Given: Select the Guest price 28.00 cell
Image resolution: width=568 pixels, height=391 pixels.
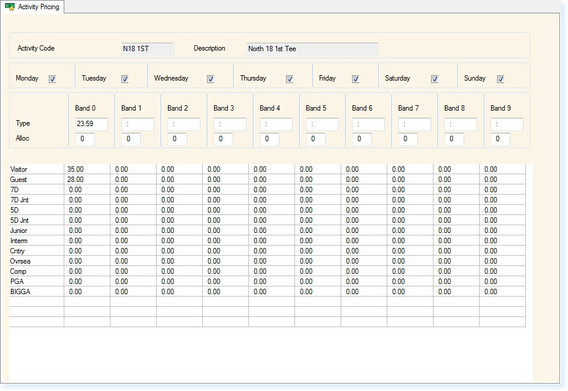Looking at the screenshot, I should pos(87,179).
